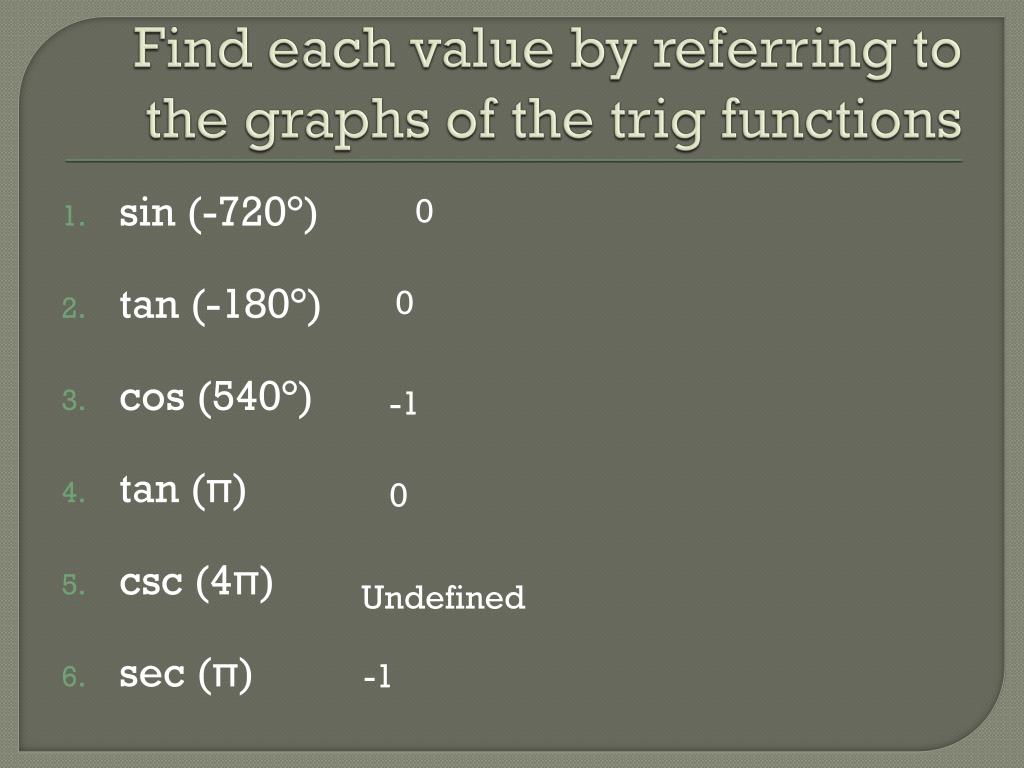Screen dimensions: 1024x768
Task: Click the title line "Find each value by referring to"
Action: pyautogui.click(x=548, y=50)
